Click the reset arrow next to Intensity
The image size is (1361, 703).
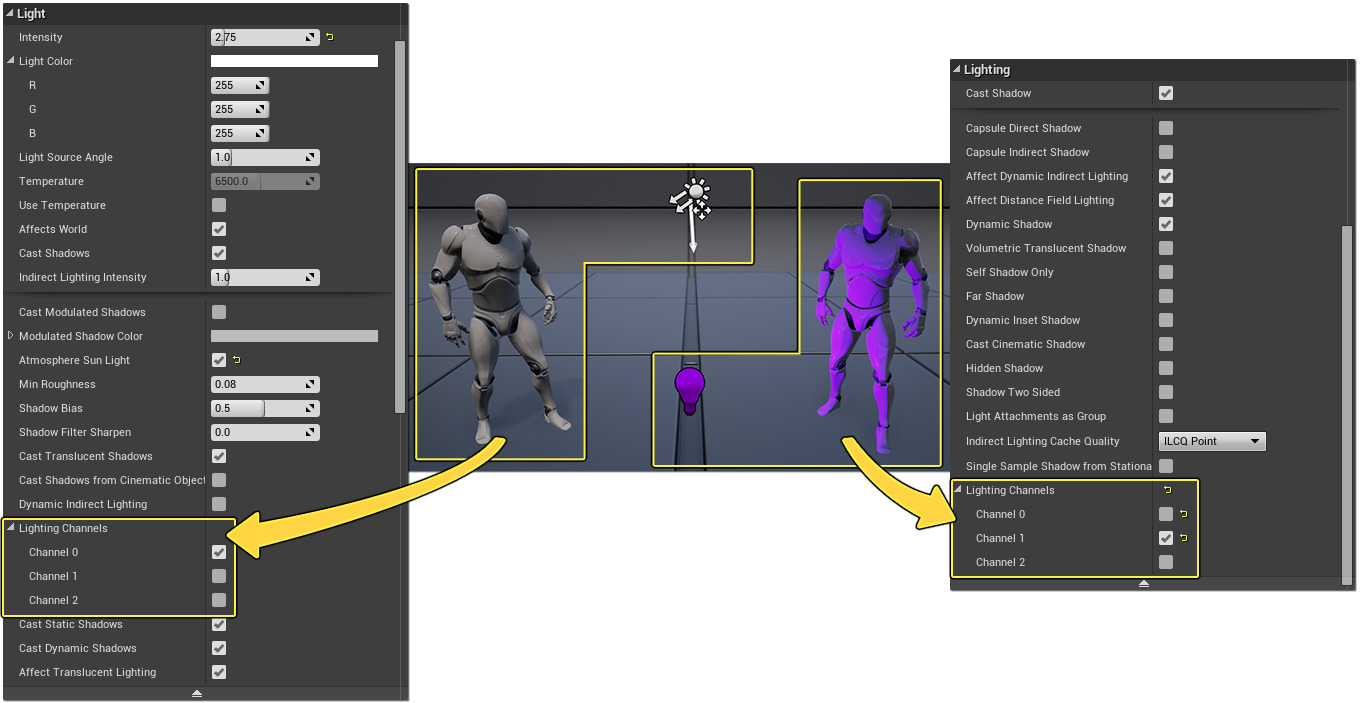(330, 37)
